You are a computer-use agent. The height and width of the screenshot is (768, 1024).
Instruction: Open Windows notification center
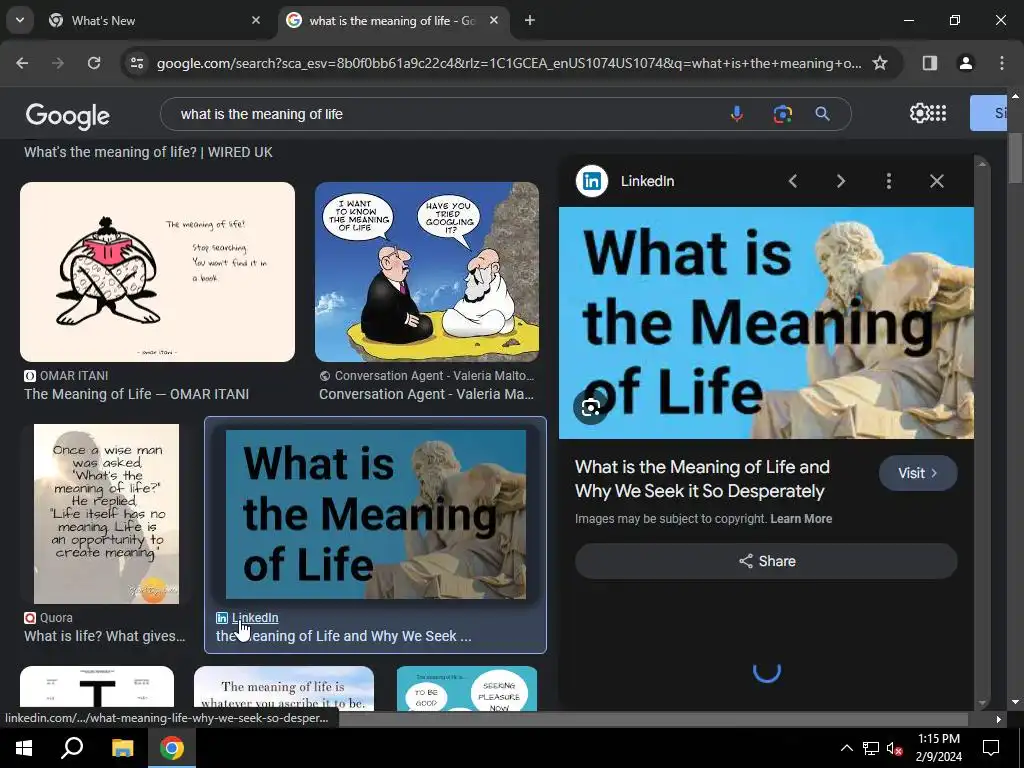tap(991, 748)
